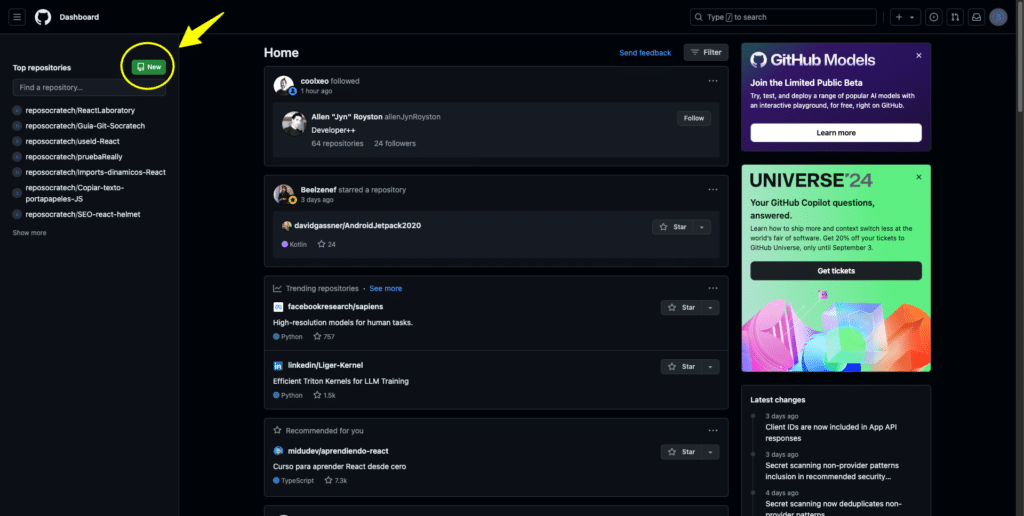Star davidgassner/AndroidJetpack2020

[673, 227]
